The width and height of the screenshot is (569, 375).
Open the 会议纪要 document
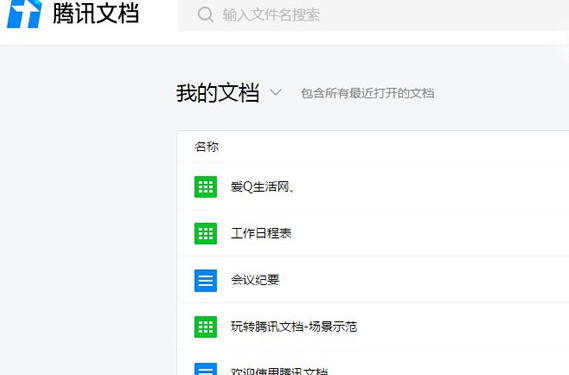pos(255,280)
